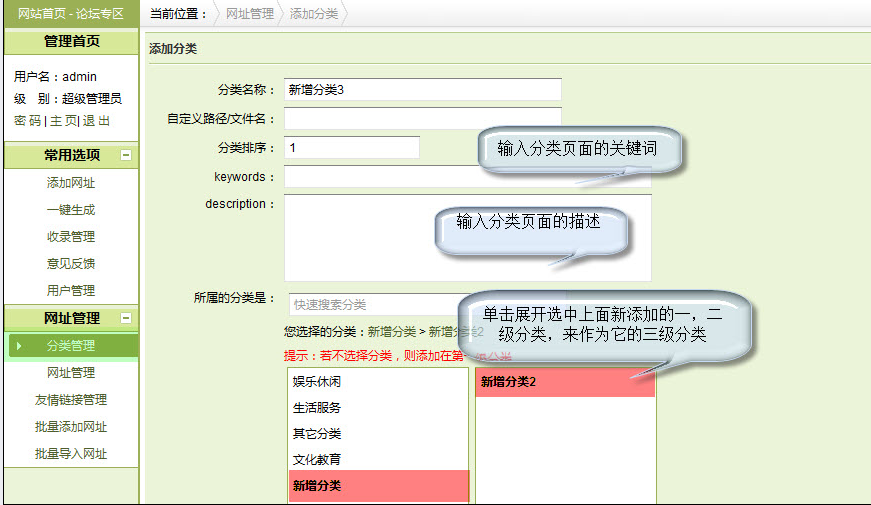Click 网址管理 breadcrumb
871x505 pixels.
[250, 14]
